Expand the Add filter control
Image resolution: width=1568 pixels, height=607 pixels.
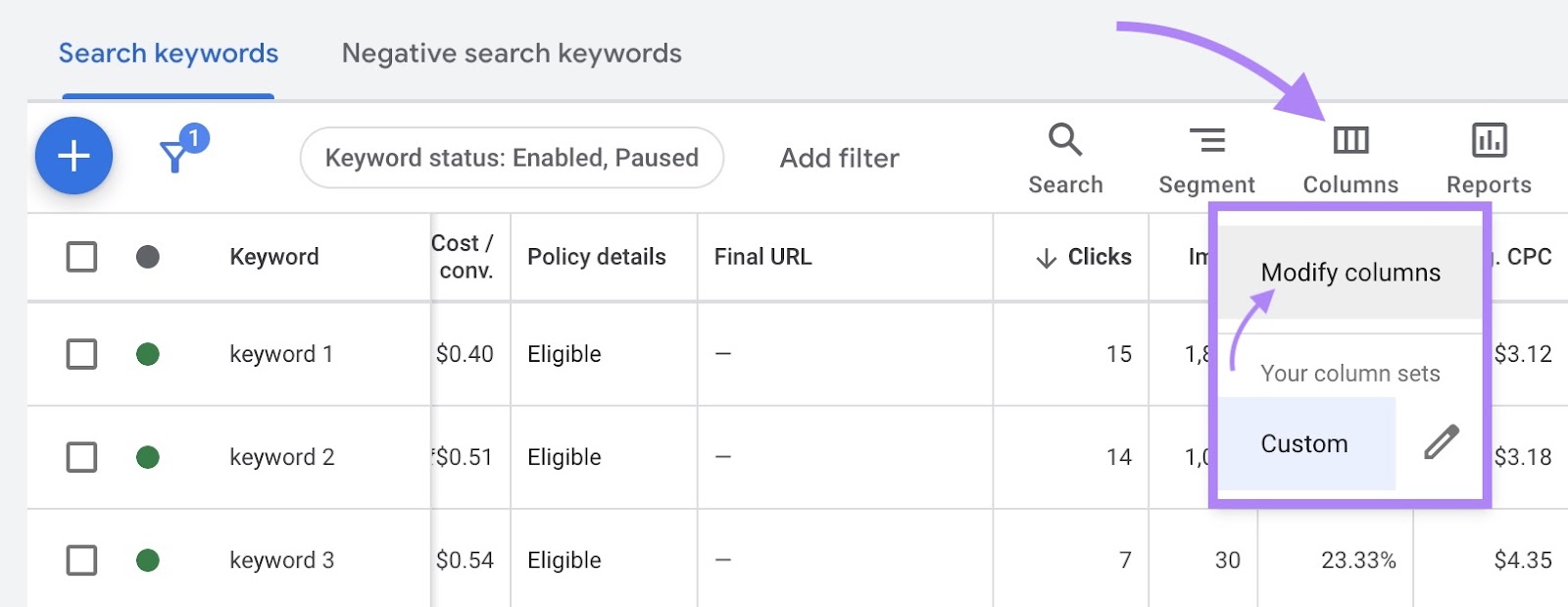pyautogui.click(x=838, y=158)
